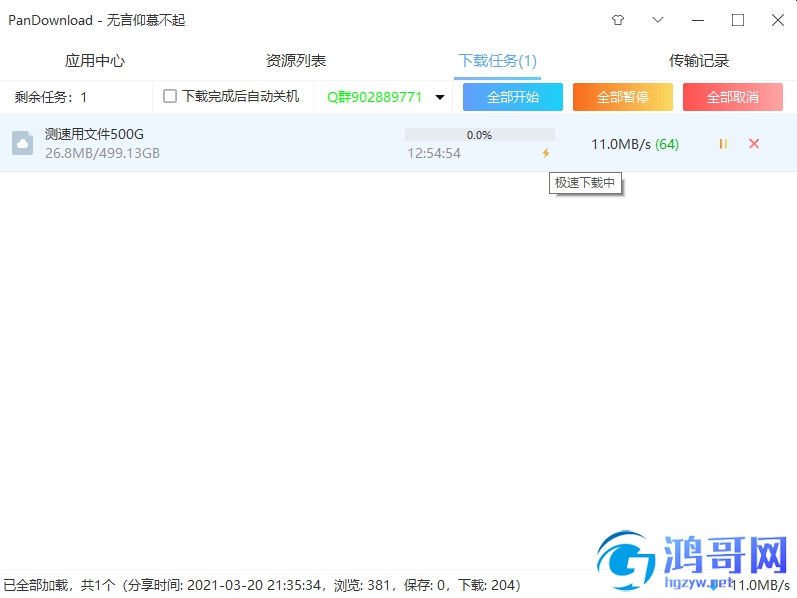The width and height of the screenshot is (797, 598).
Task: Click the 已全部加载 status bar text
Action: (262, 585)
